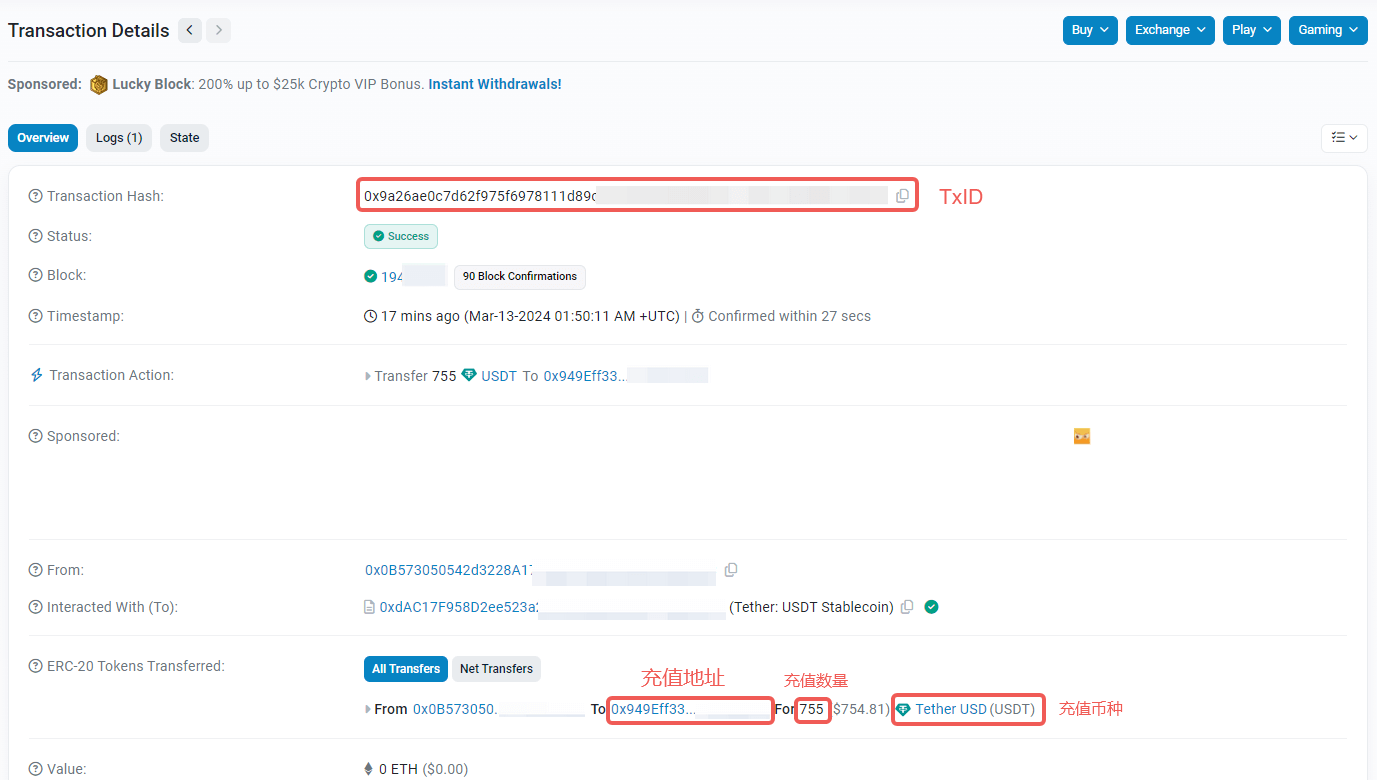Click the Instant Withdrawals link
The width and height of the screenshot is (1377, 780).
click(495, 84)
